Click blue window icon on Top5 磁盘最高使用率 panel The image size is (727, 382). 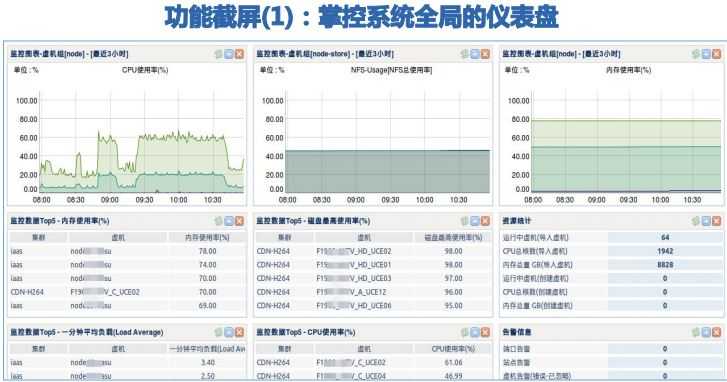(x=475, y=221)
